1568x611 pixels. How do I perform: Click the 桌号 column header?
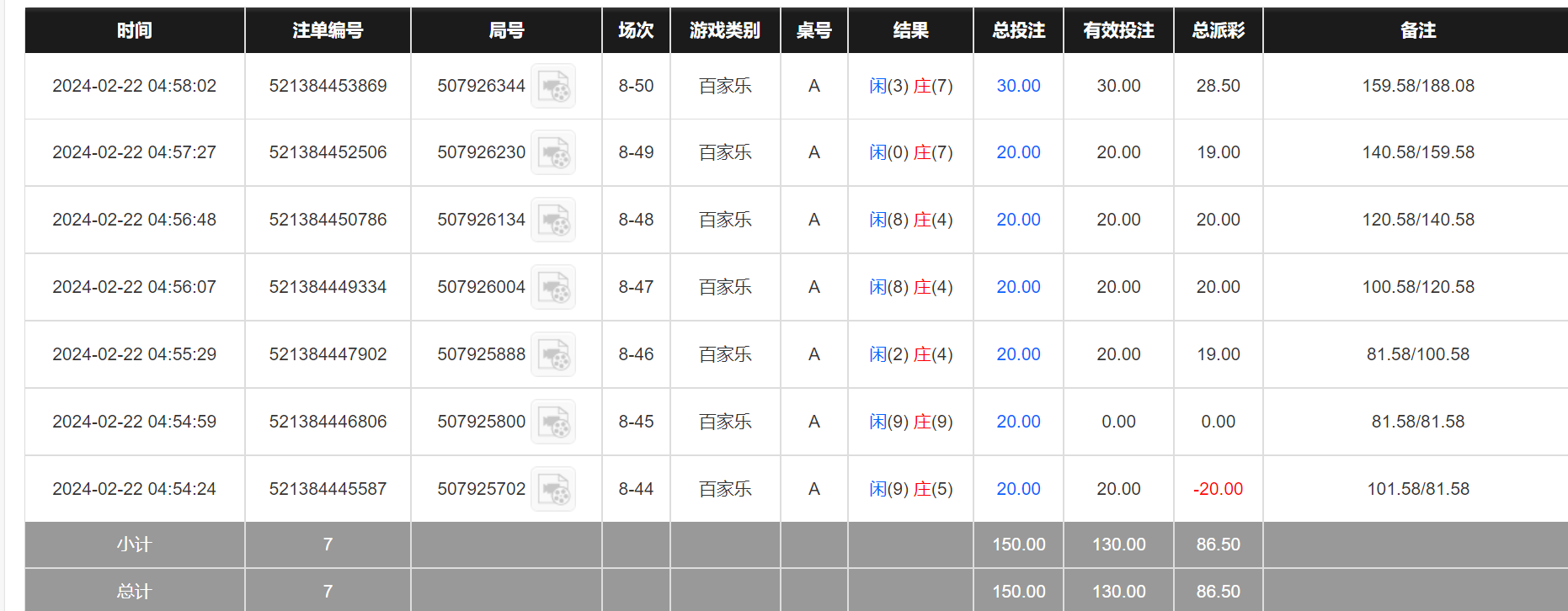click(x=814, y=30)
